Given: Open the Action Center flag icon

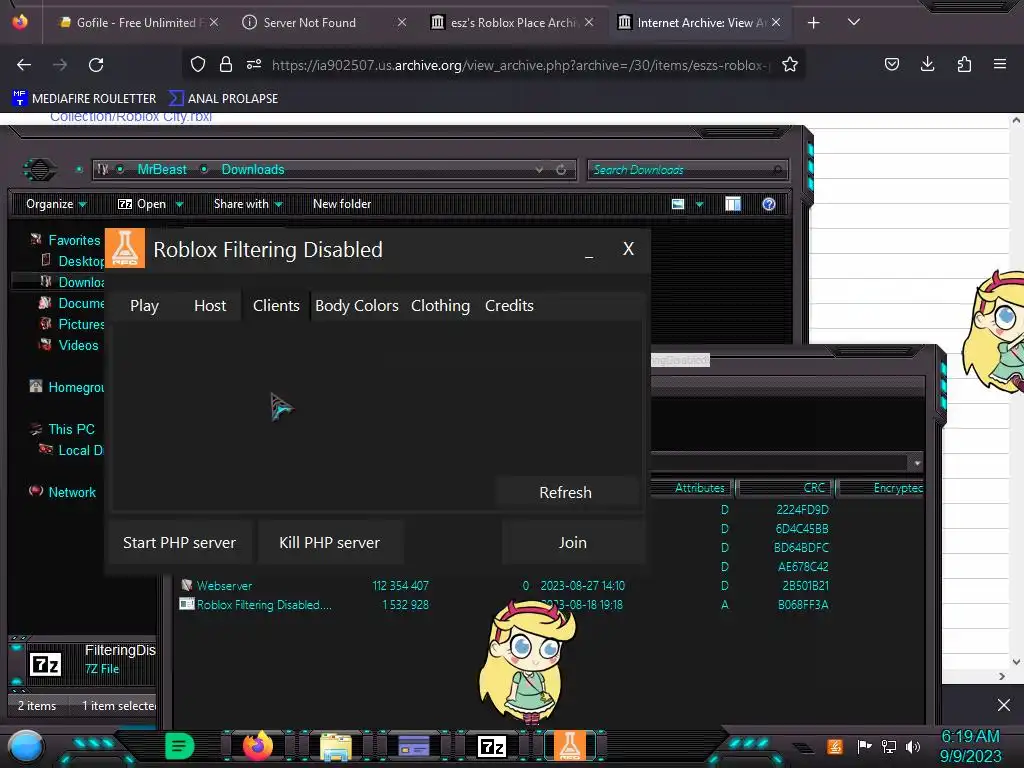Looking at the screenshot, I should [865, 746].
